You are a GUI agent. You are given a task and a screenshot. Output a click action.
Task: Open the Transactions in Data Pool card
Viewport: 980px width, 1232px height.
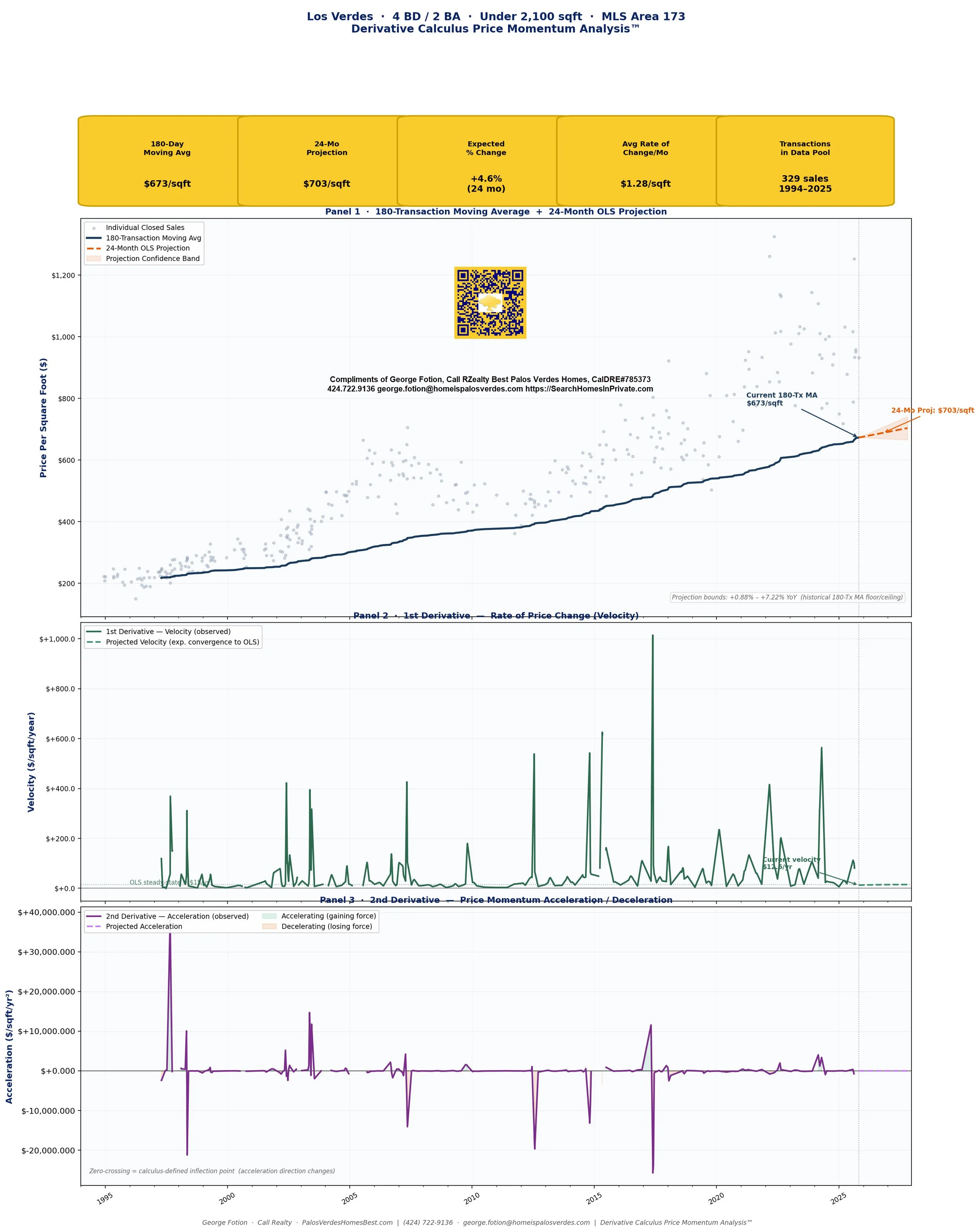[804, 161]
